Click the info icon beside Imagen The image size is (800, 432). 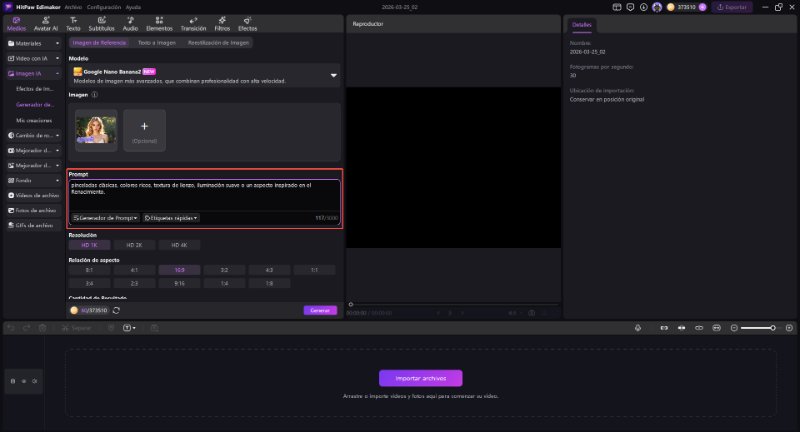point(95,95)
